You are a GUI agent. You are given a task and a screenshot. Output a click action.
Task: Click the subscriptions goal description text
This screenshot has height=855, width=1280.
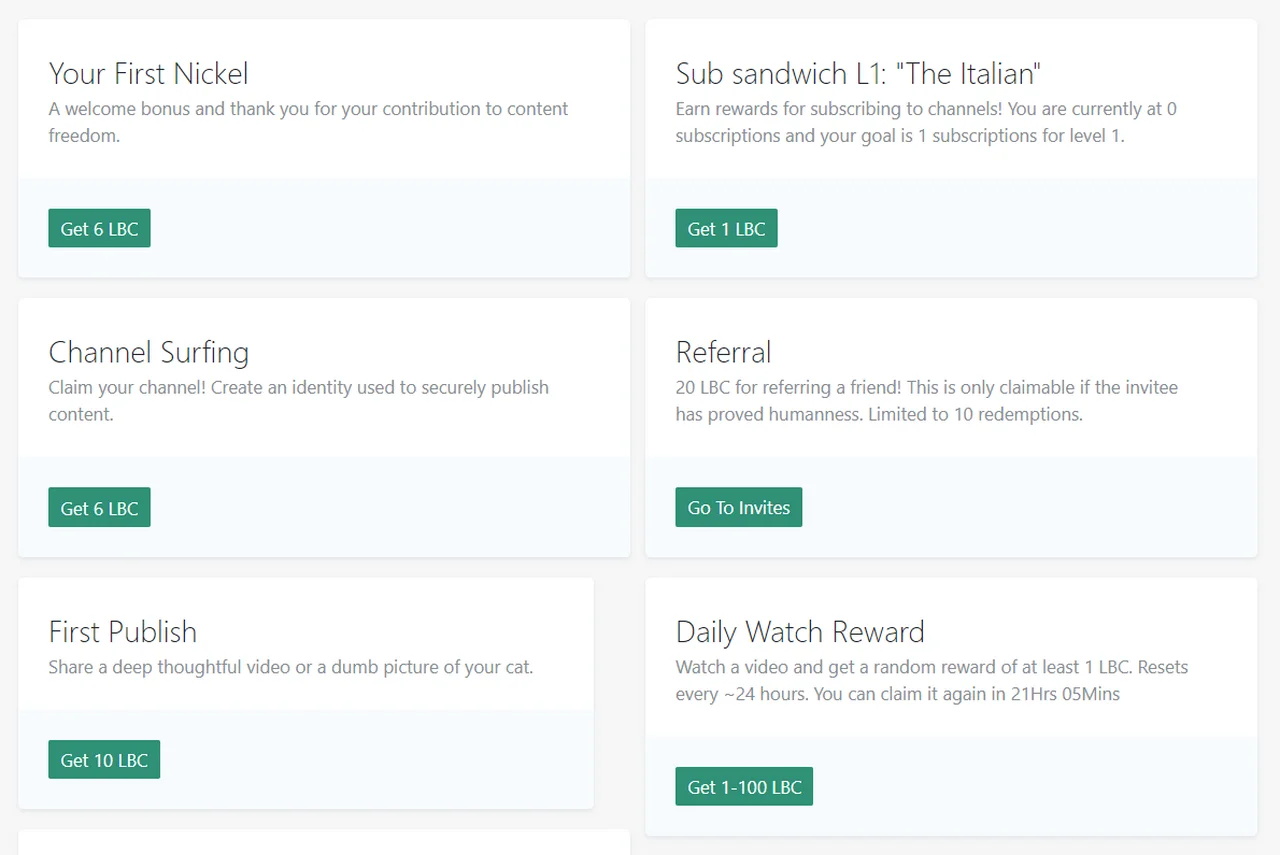[925, 122]
